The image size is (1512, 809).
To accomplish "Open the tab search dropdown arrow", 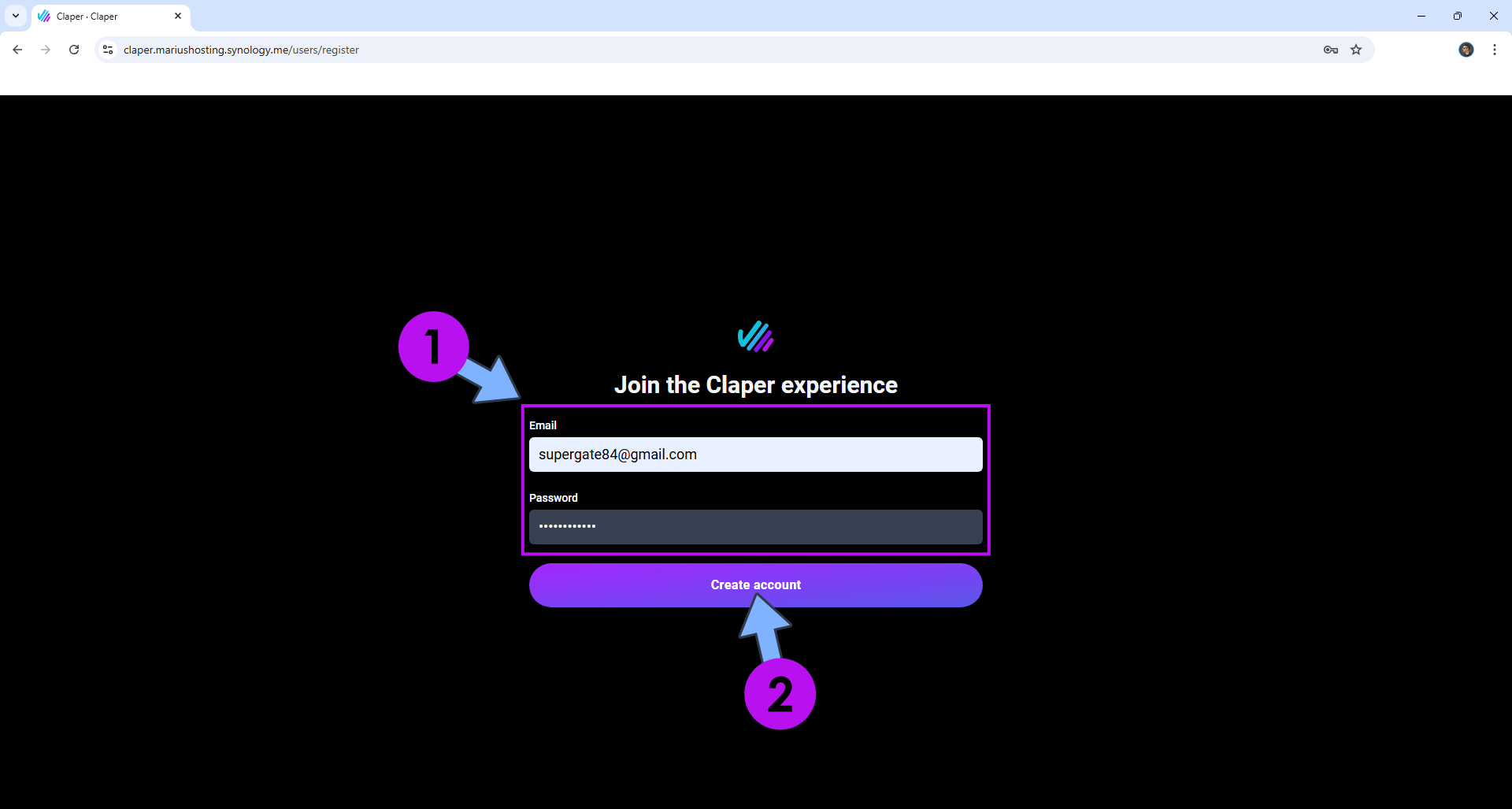I will point(16,16).
